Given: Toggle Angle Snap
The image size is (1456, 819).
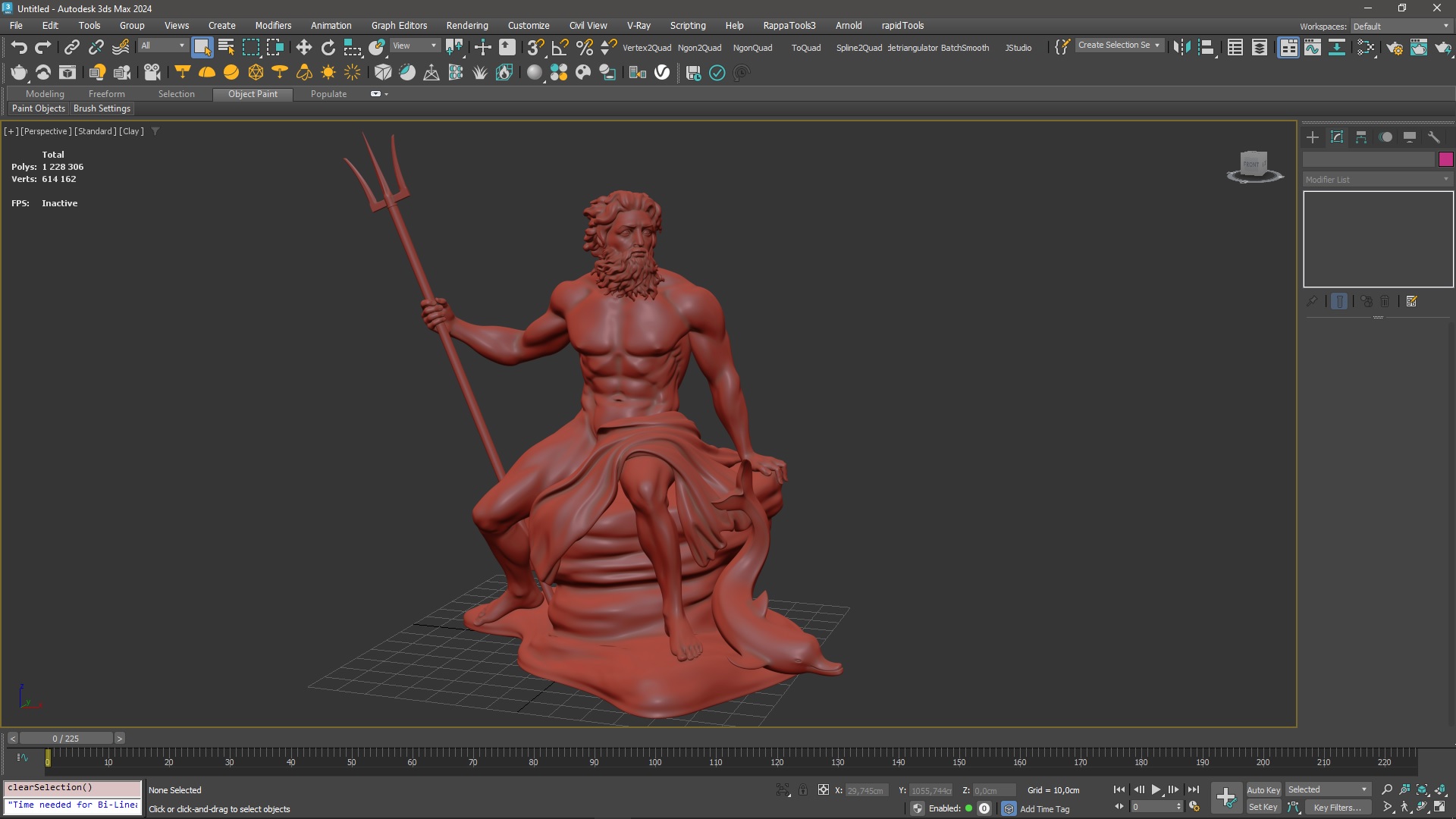Looking at the screenshot, I should pos(560,47).
